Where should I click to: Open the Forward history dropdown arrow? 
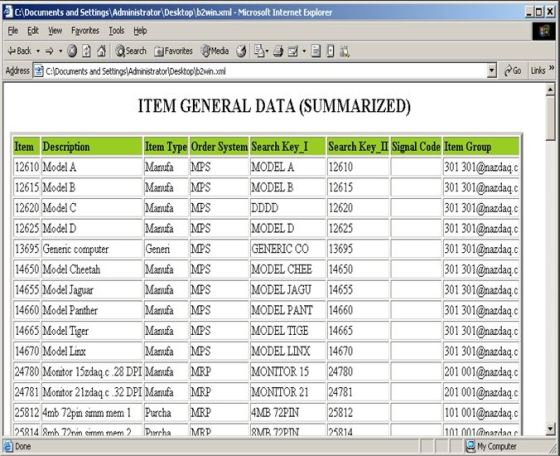[x=60, y=51]
